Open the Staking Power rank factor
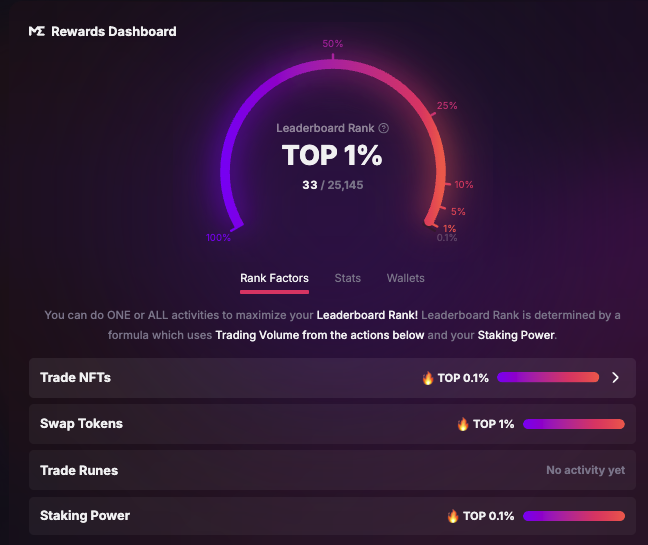Screen dimensions: 648x545 click(332, 516)
